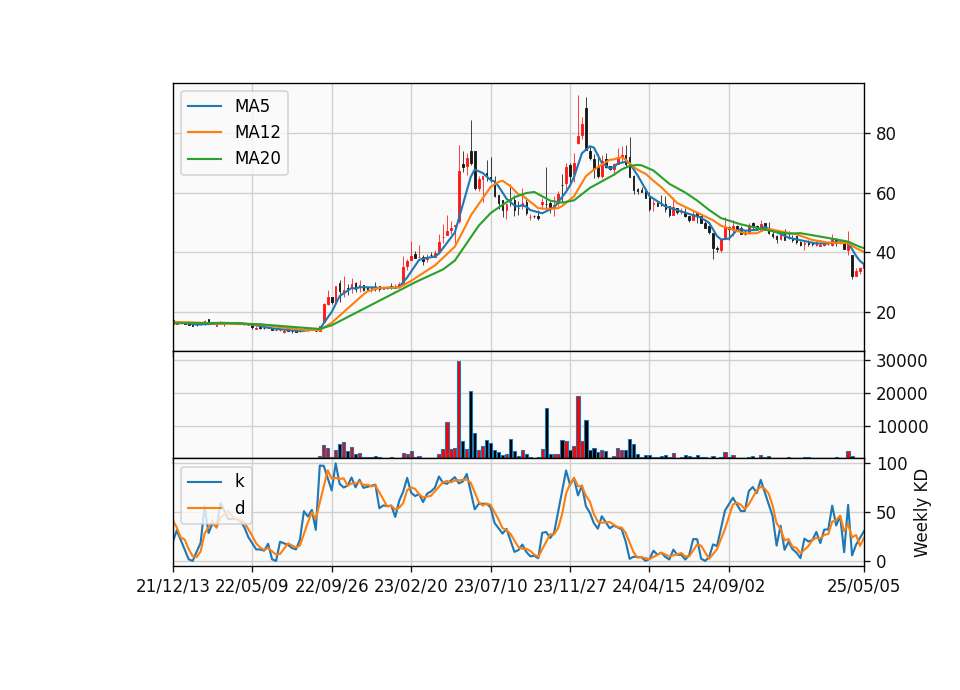Click the 20 price axis label
This screenshot has height=690, width=960.
885,313
